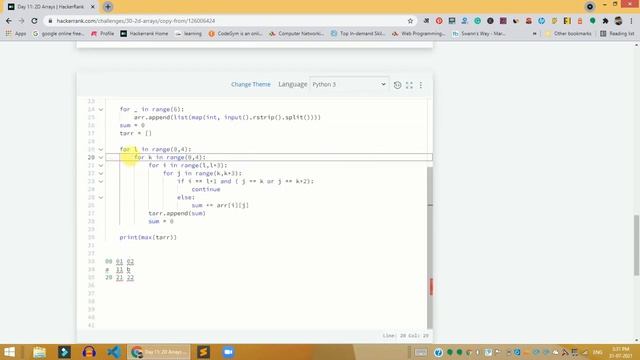Screen dimensions: 640x360
Task: Click the taskbar clock showing time
Action: click(621, 352)
